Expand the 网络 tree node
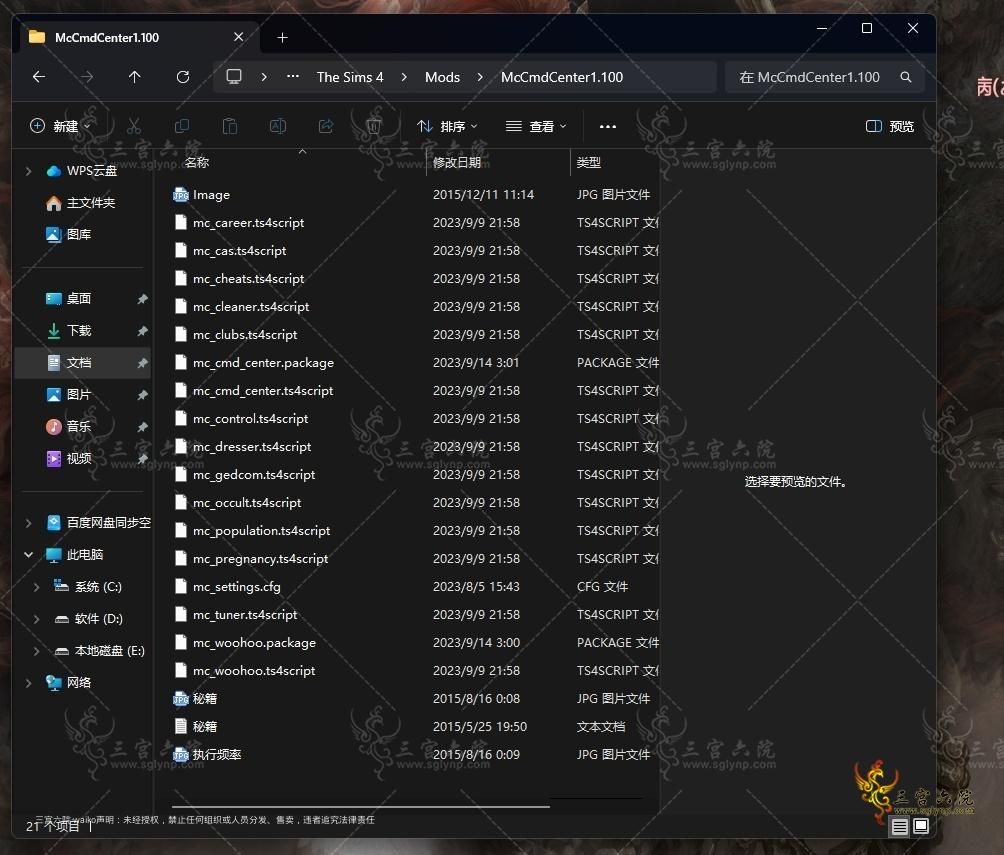Viewport: 1004px width, 855px height. click(28, 683)
